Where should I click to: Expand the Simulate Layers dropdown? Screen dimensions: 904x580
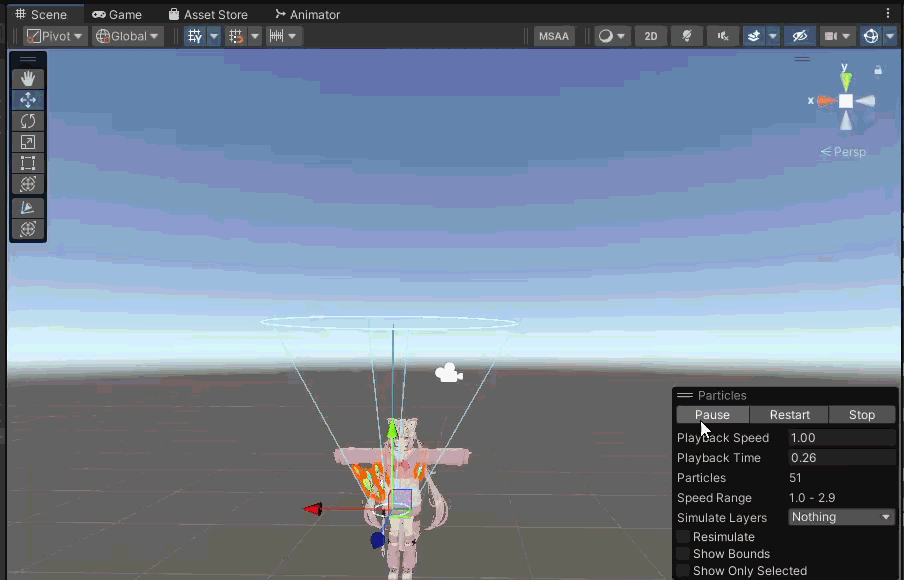[x=841, y=517]
